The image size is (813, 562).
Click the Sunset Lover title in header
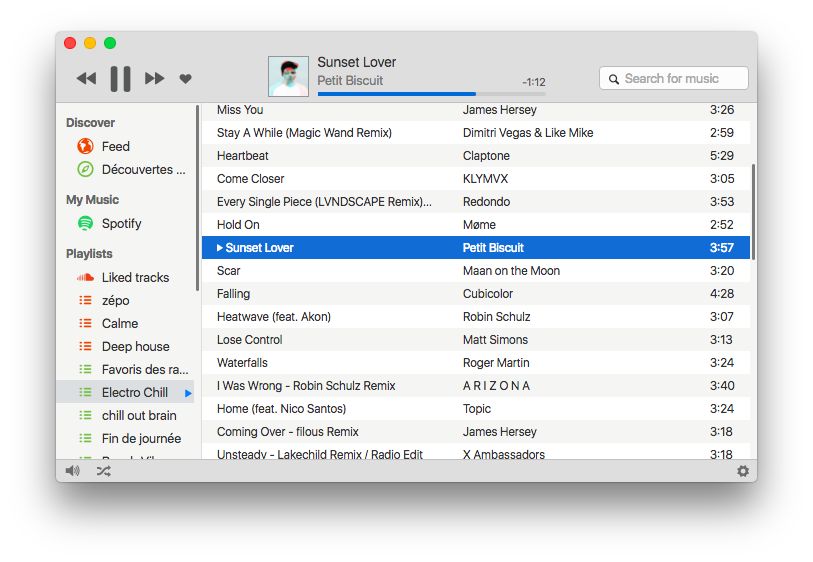click(x=357, y=62)
